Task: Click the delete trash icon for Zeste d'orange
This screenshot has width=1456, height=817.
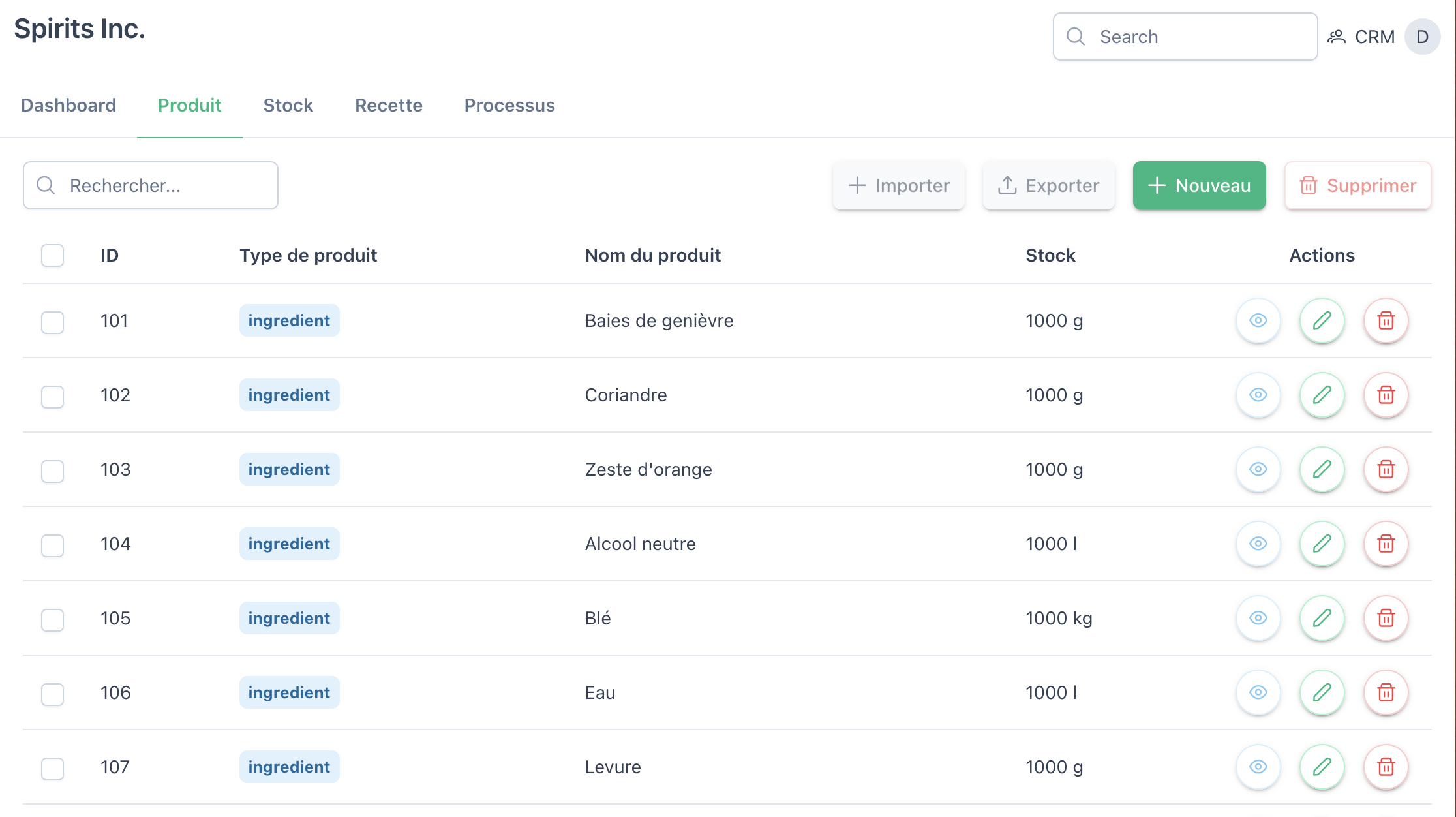Action: coord(1386,469)
